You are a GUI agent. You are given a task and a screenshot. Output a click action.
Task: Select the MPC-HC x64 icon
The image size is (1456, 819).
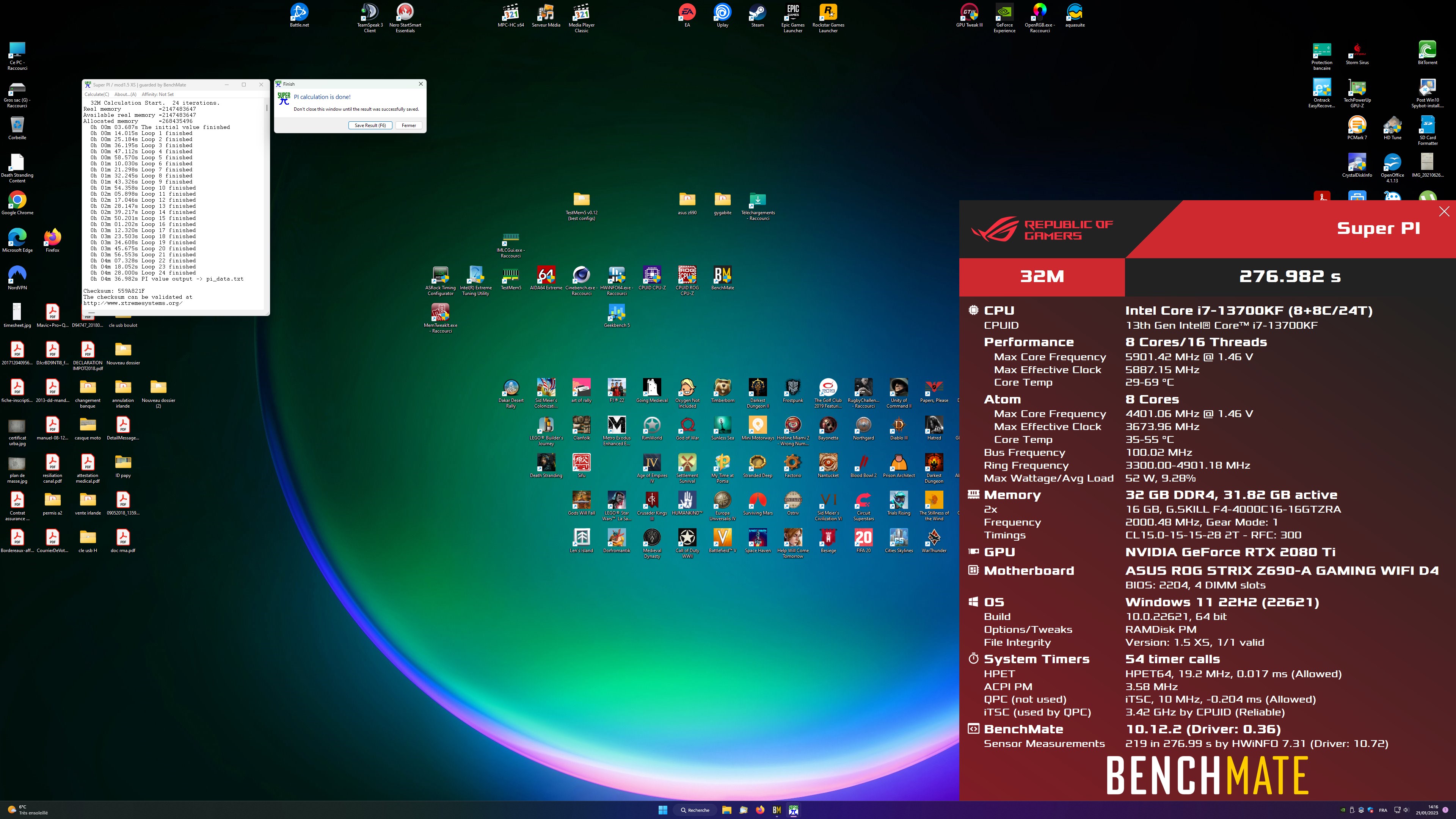511,15
